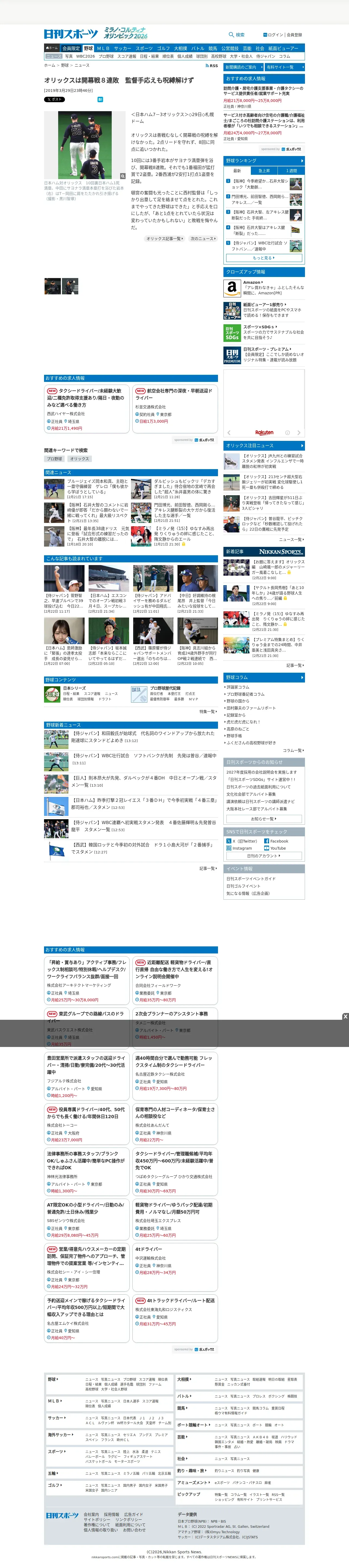The image size is (349, 1568).
Task: Open 高校野球 in the sub navigation
Action: 218,56
